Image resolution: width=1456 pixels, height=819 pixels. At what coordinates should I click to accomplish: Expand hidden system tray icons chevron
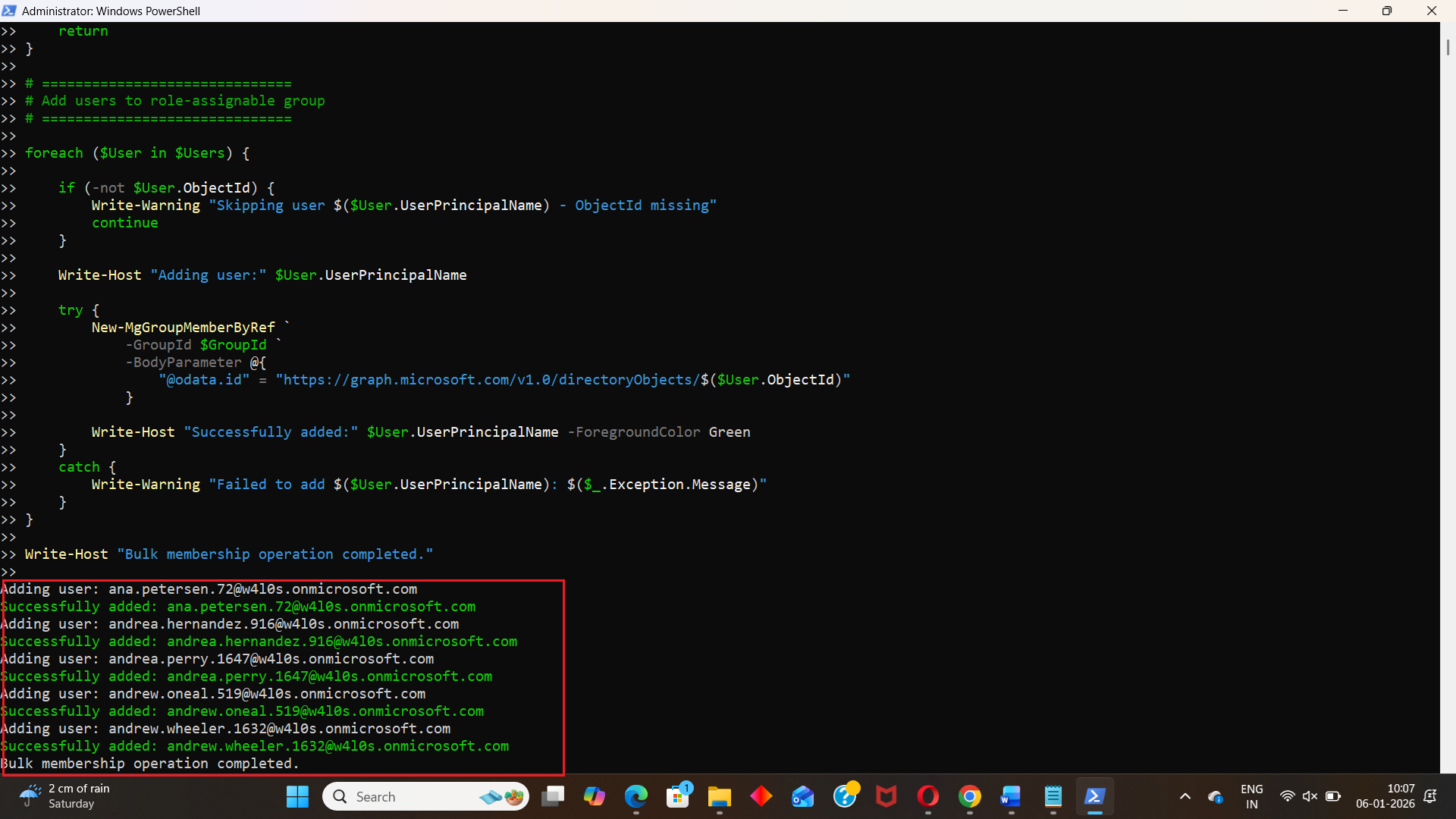coord(1185,796)
